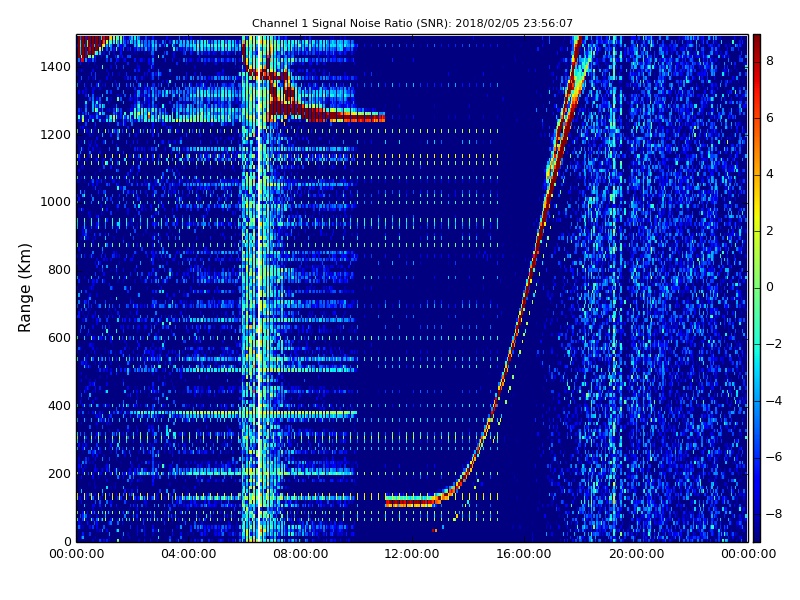
Task: Click the x-axis tick label '16:00:00'
Action: point(524,554)
